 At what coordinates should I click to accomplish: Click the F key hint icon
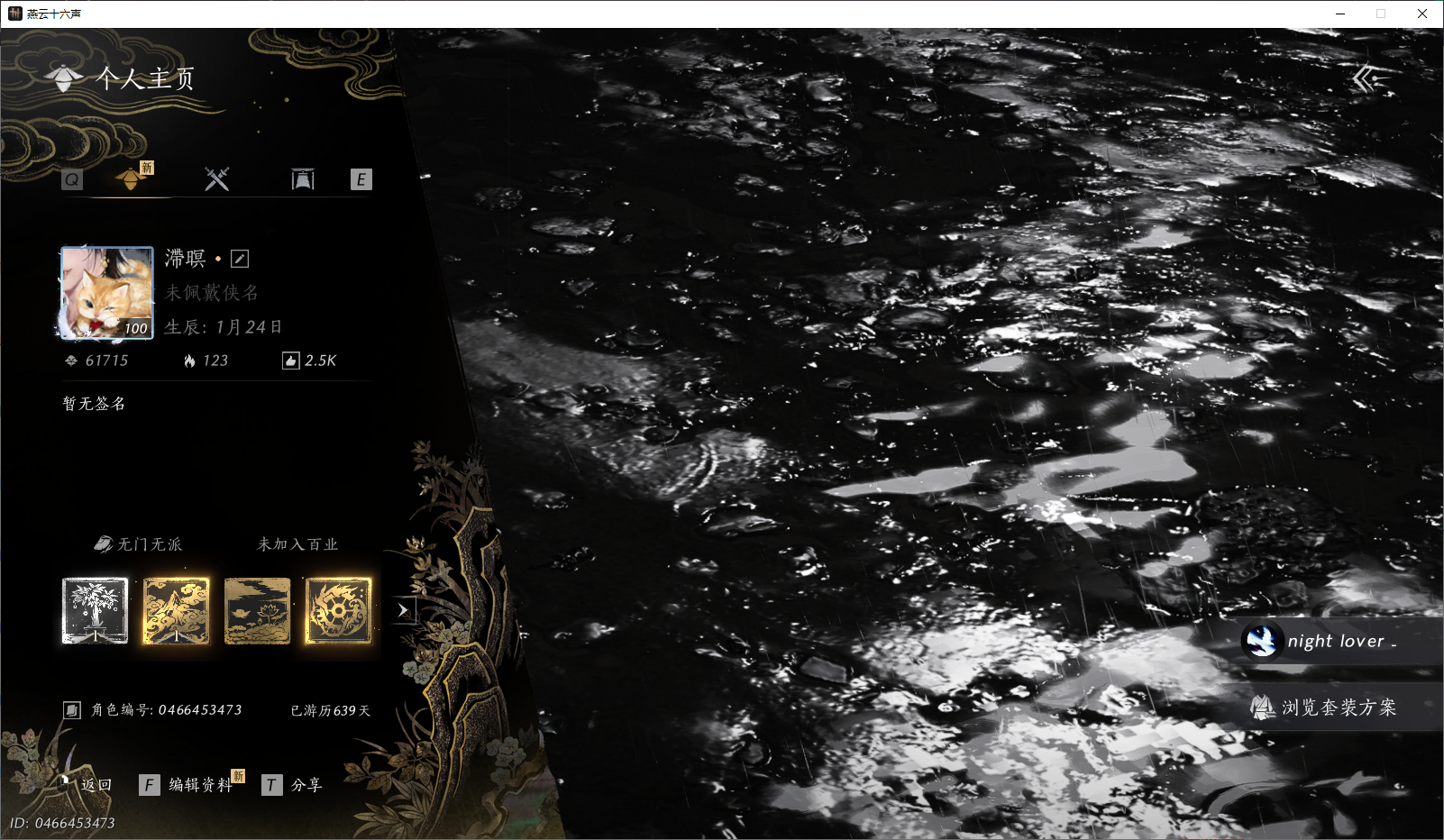[x=150, y=785]
